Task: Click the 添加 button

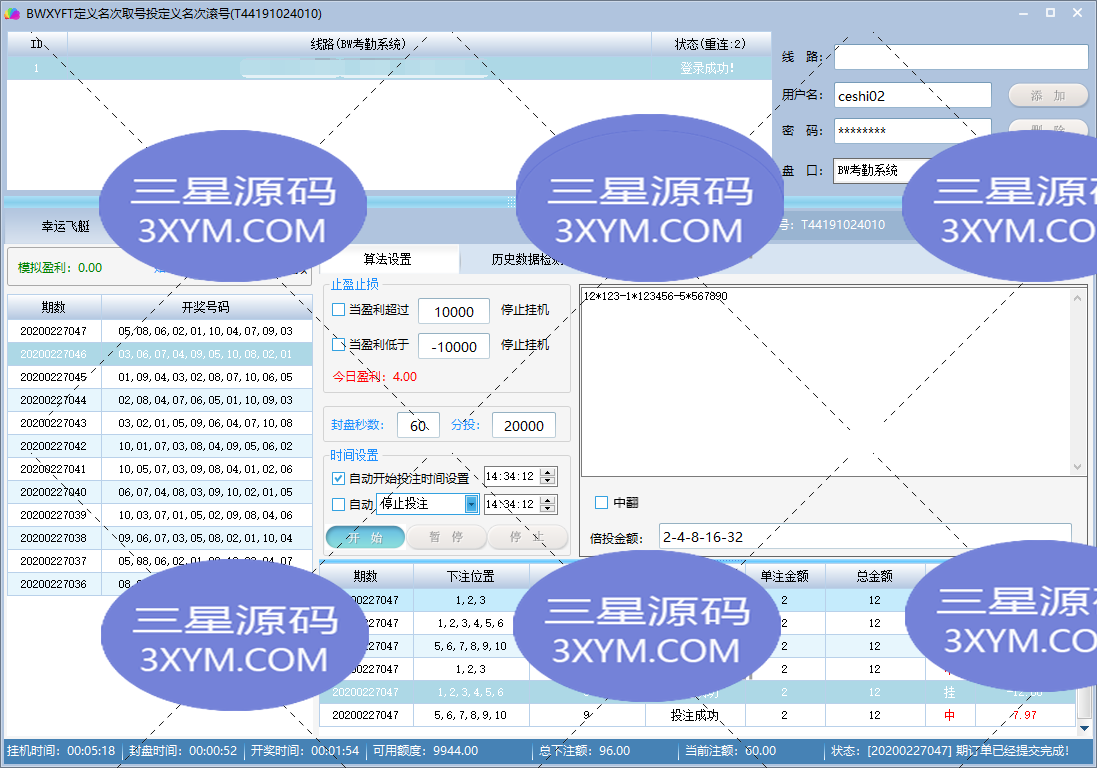Action: point(1047,96)
